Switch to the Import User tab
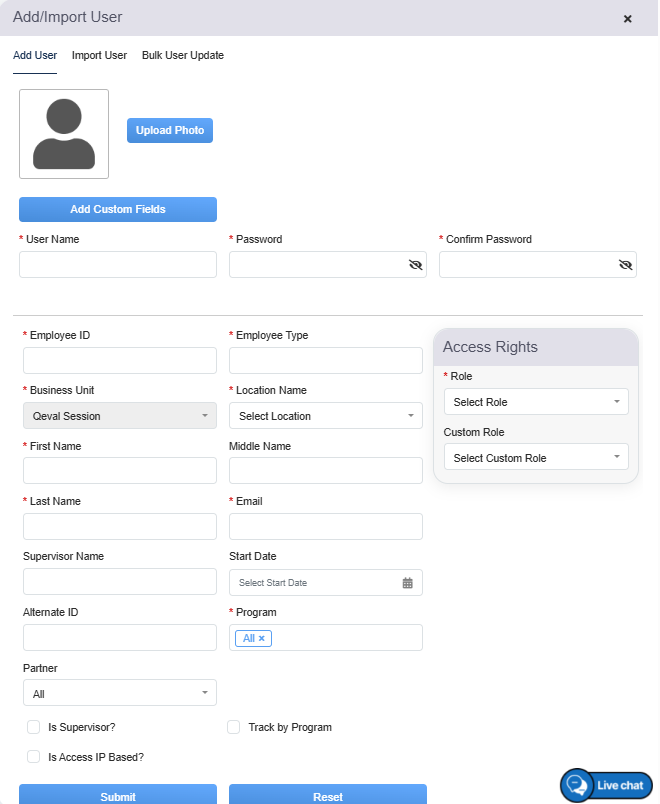 [99, 56]
